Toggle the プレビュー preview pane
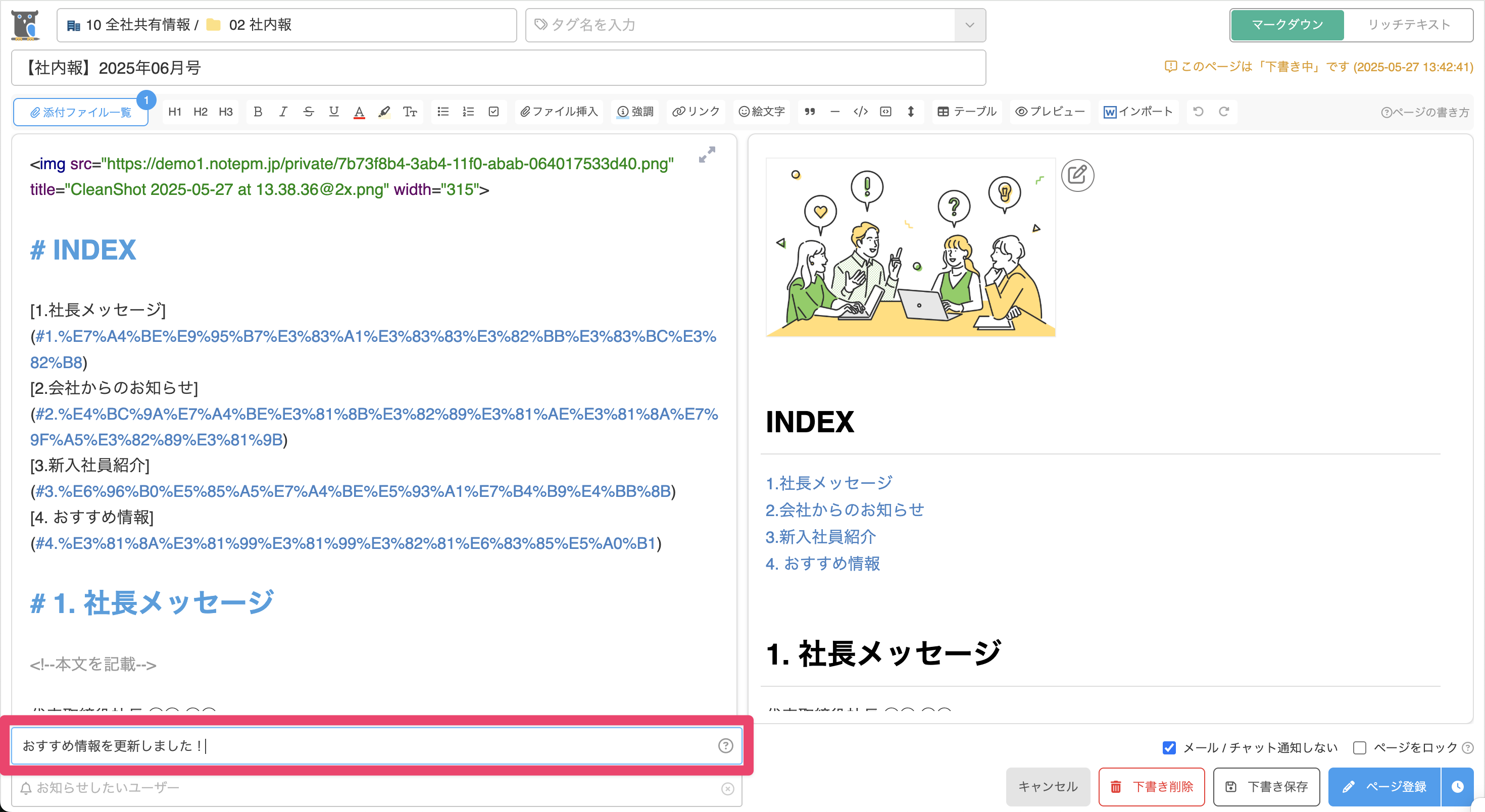Screen dimensions: 1485x812 click(1050, 112)
